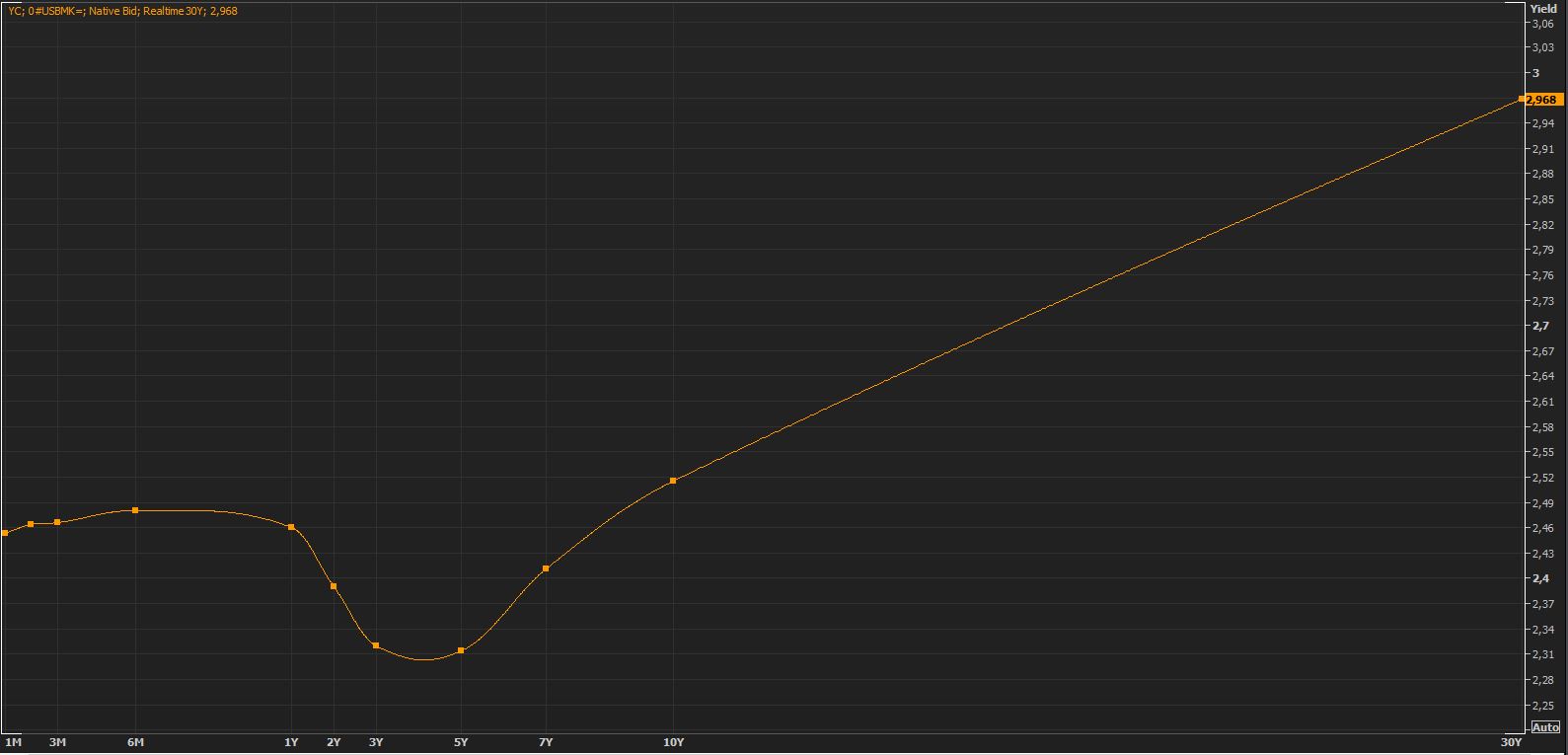
Task: Click the 1Y data point marker
Action: (291, 527)
